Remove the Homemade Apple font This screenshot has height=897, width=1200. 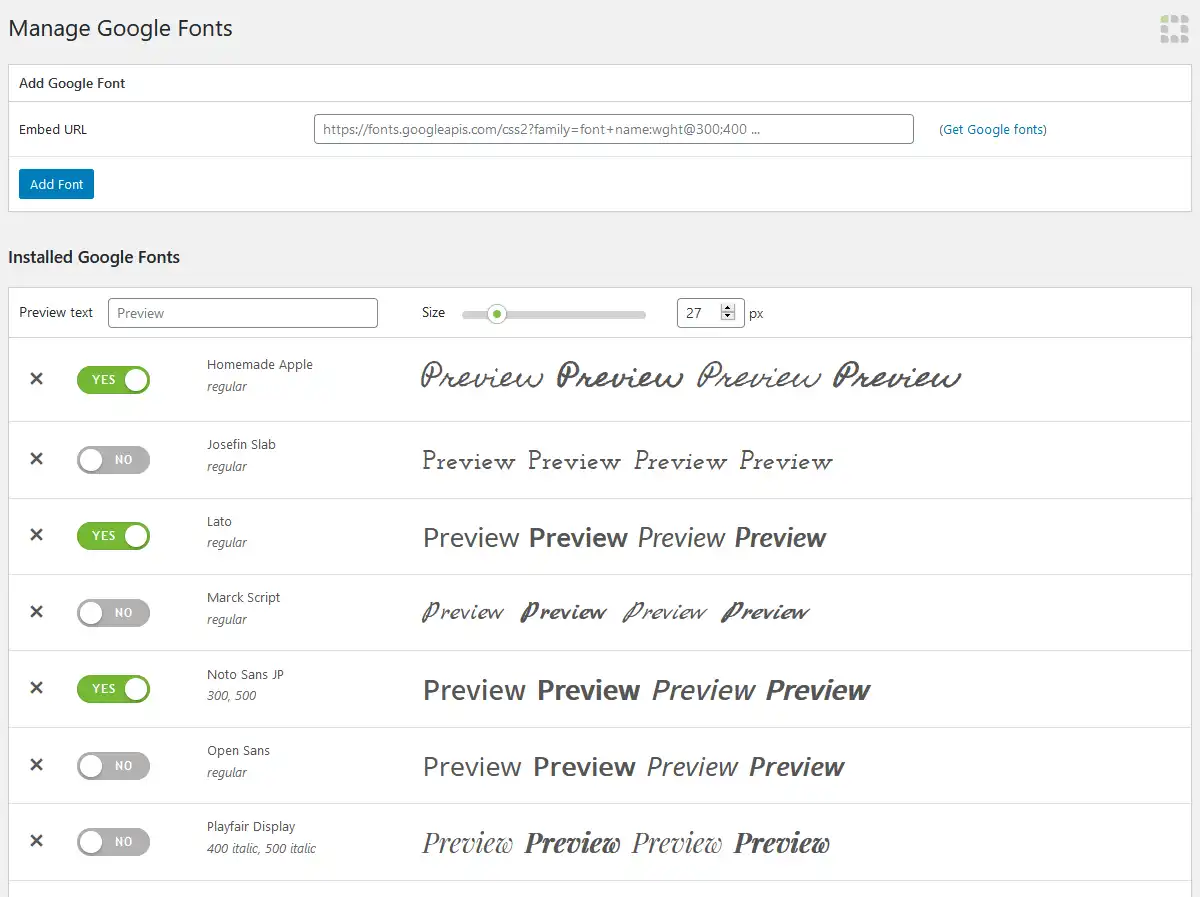(x=36, y=380)
